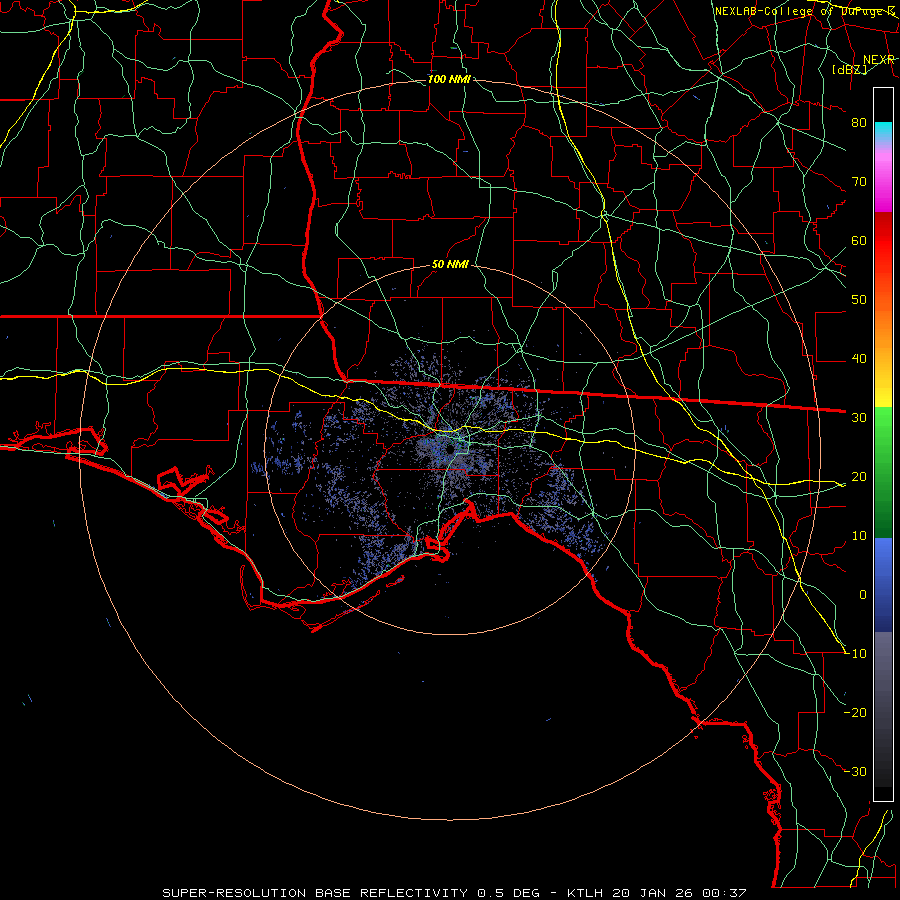Click the 60 dBZ scale label

pyautogui.click(x=859, y=240)
